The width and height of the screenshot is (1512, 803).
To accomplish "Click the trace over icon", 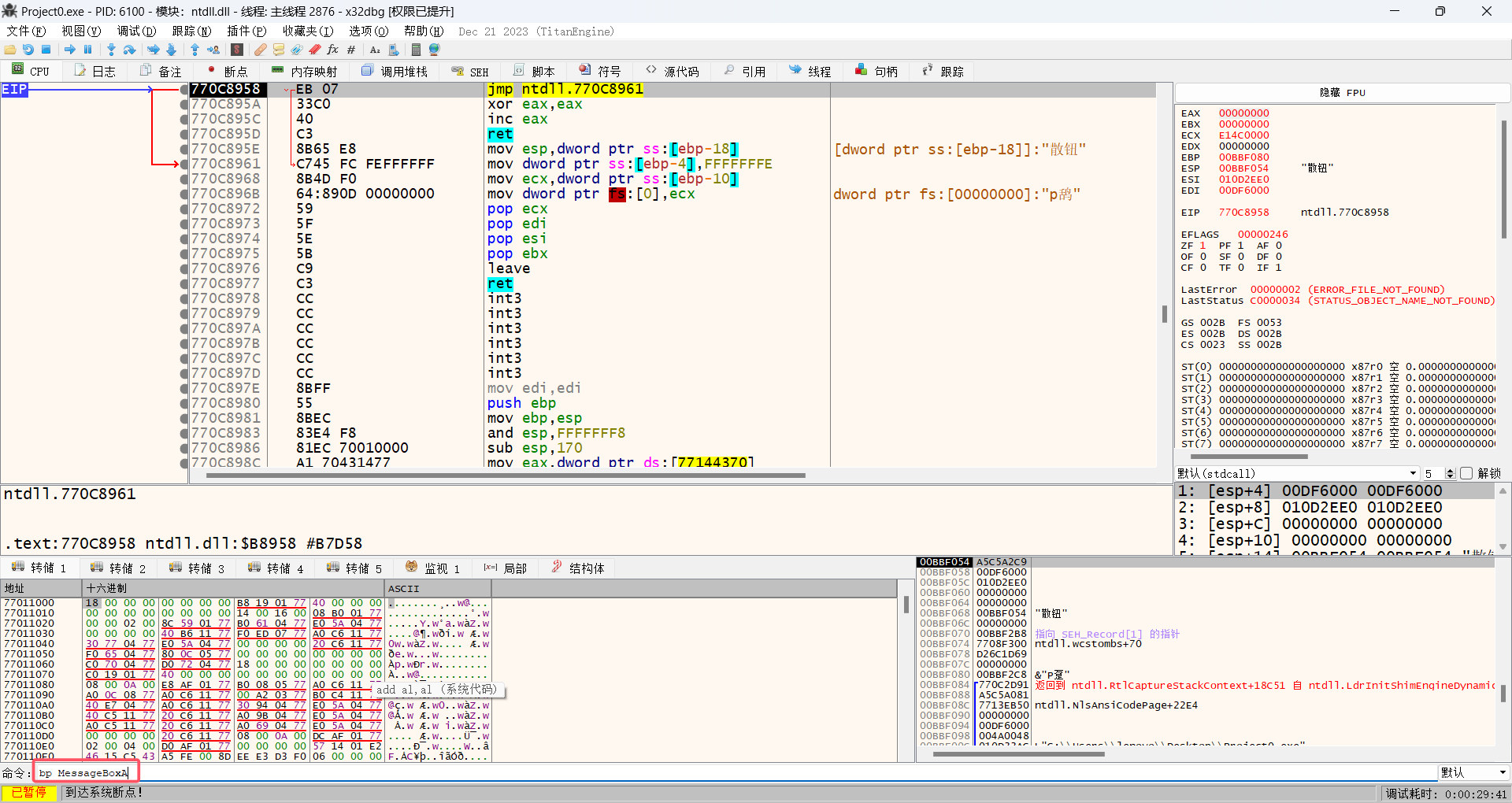I will 171,50.
